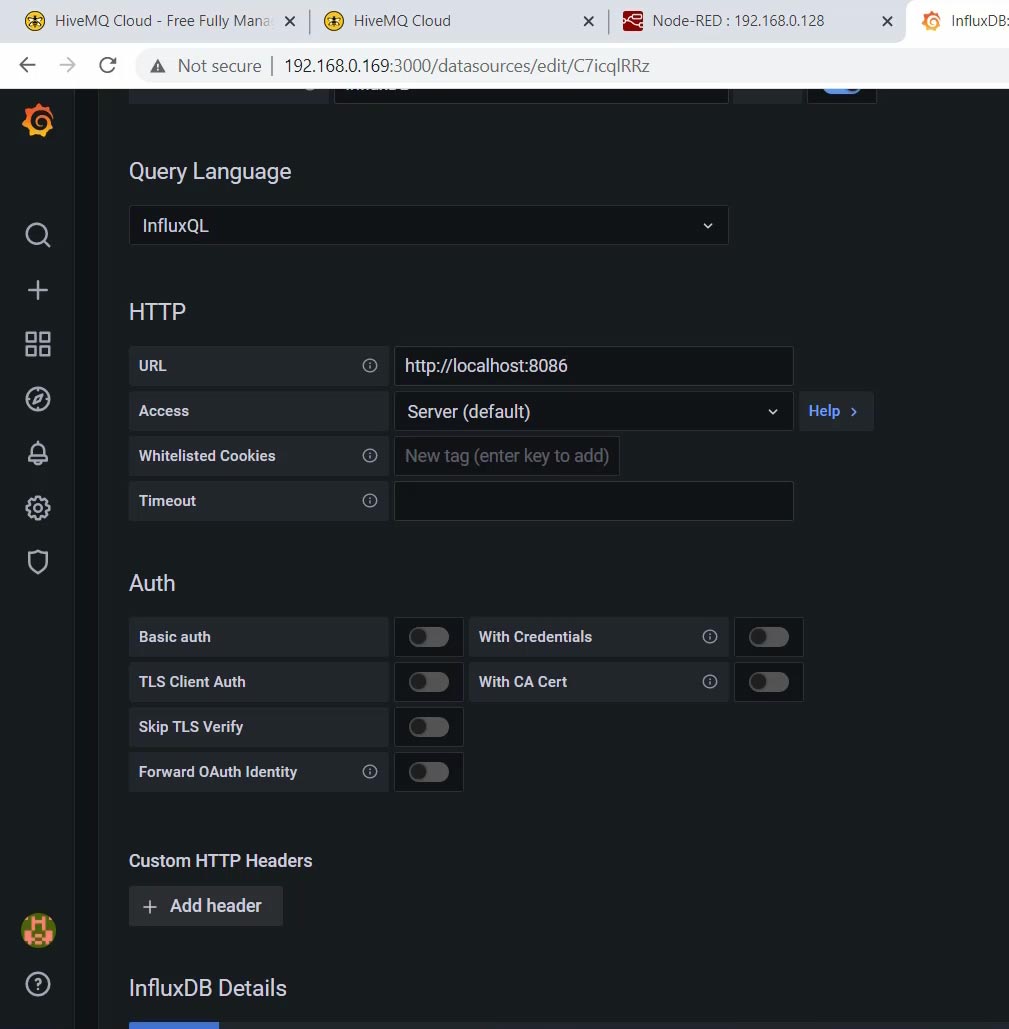Open the Create plus icon in sidebar
Image resolution: width=1009 pixels, height=1029 pixels.
(x=38, y=290)
